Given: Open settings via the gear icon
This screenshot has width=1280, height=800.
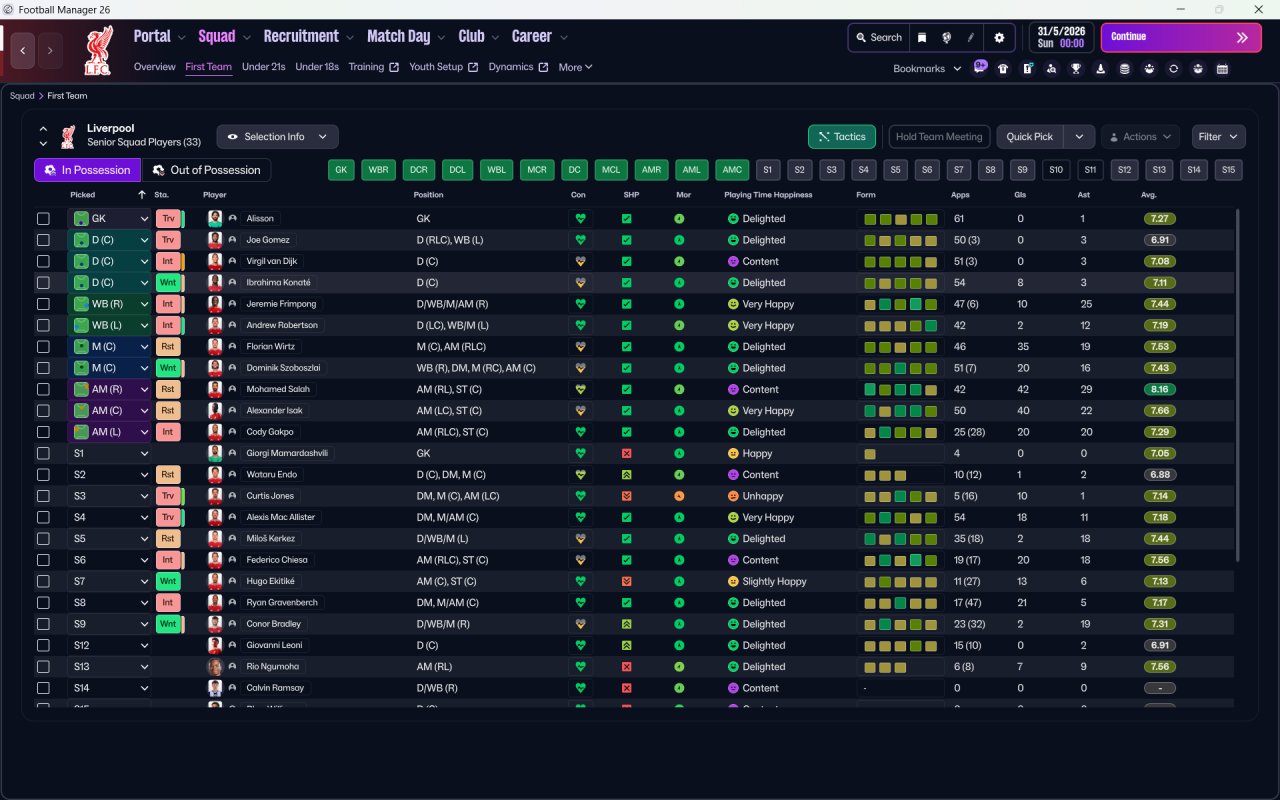Looking at the screenshot, I should tap(999, 37).
